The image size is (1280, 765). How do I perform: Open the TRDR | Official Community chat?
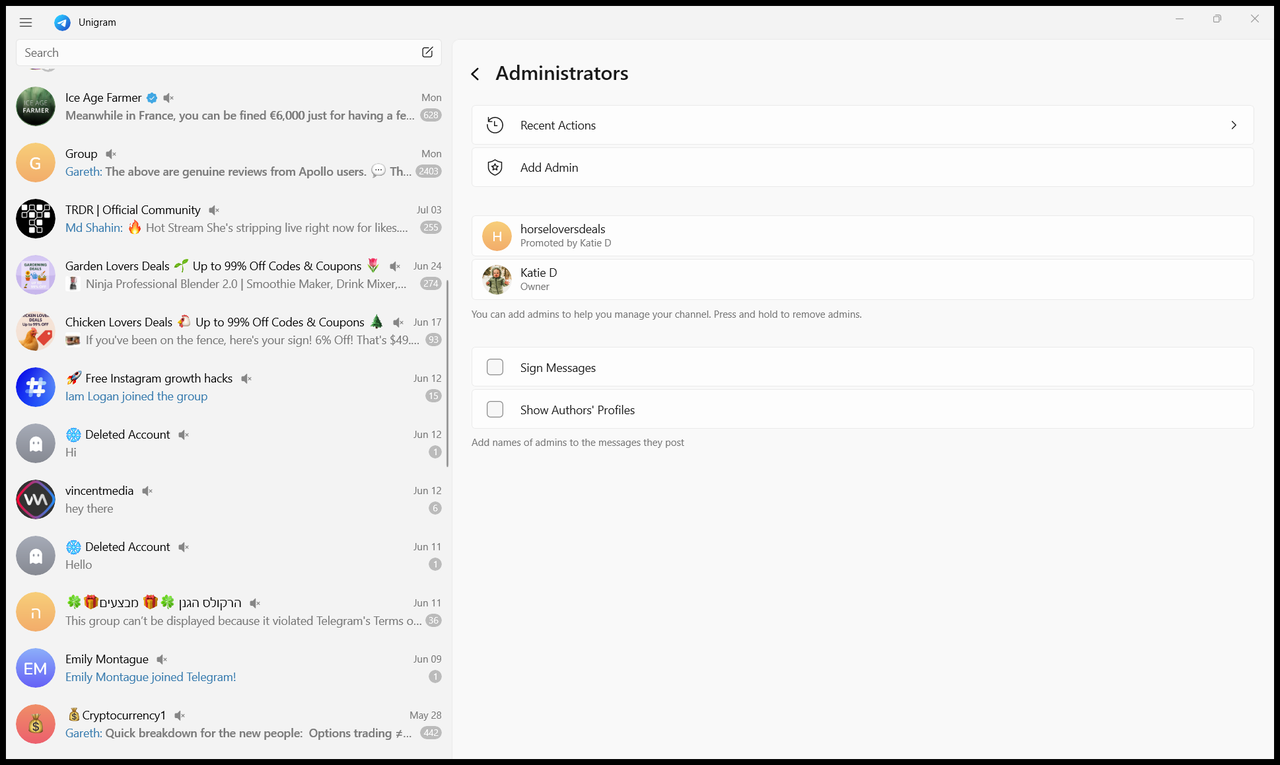[229, 218]
